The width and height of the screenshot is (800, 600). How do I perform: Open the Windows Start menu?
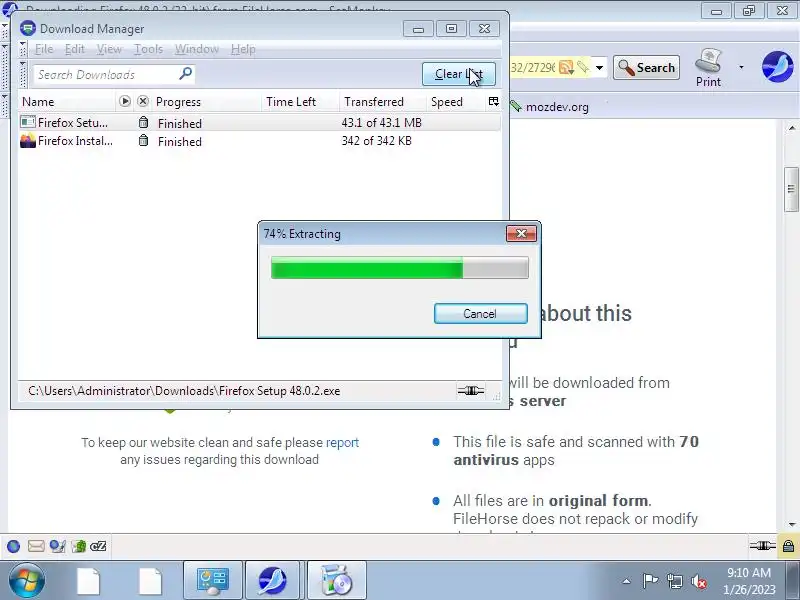pyautogui.click(x=27, y=580)
